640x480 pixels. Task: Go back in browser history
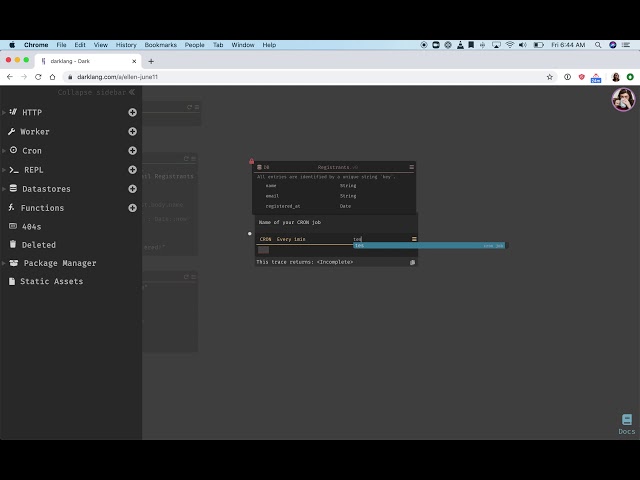click(x=10, y=77)
